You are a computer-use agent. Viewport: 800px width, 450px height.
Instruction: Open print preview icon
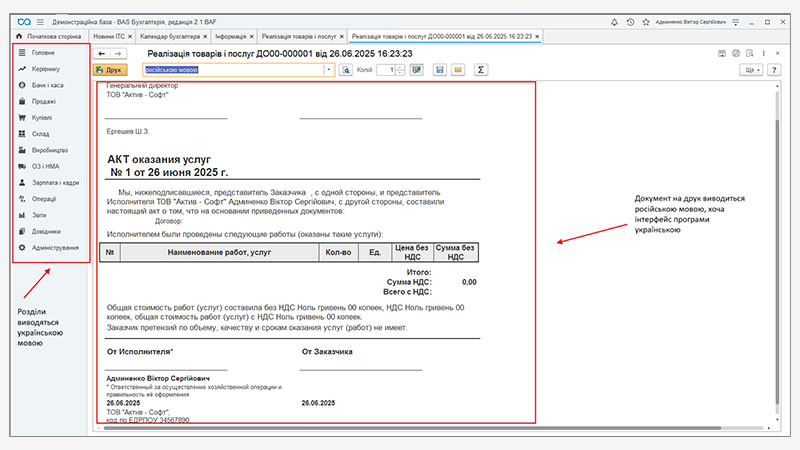[345, 70]
